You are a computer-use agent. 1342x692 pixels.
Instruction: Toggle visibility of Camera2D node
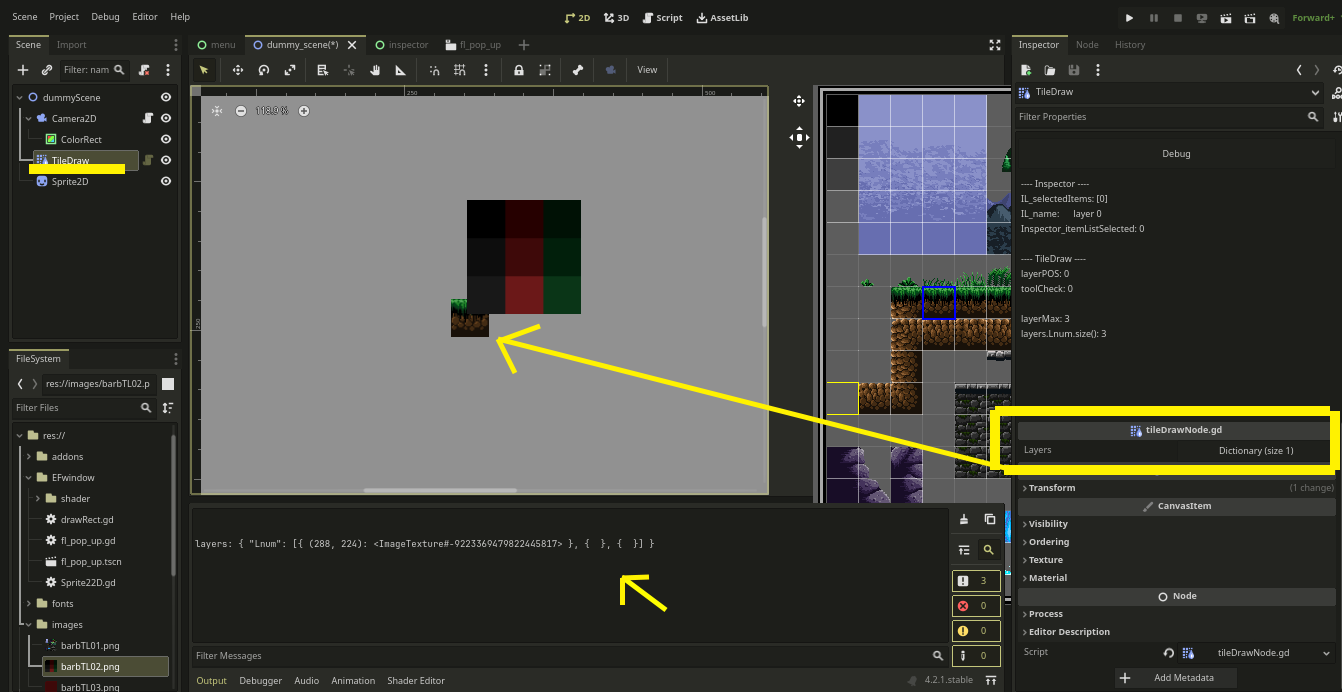166,119
